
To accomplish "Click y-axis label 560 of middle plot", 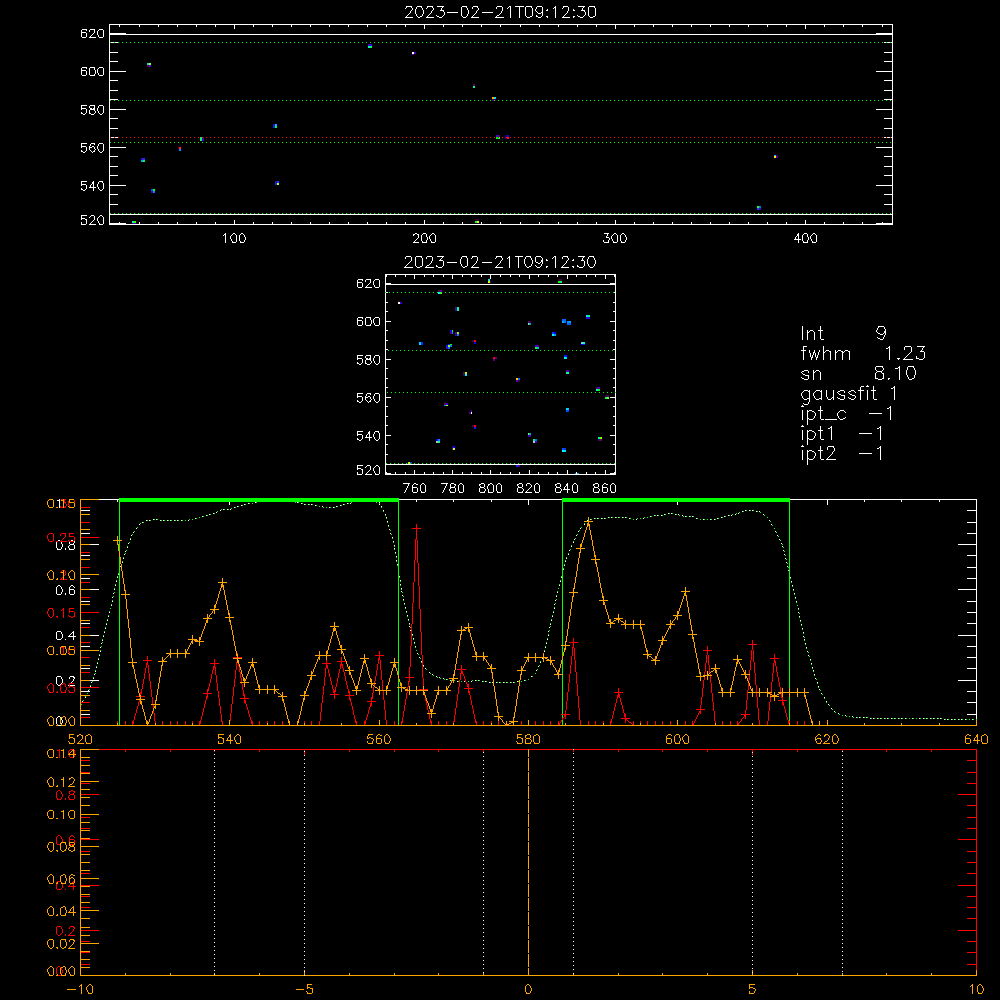I will 368,398.
